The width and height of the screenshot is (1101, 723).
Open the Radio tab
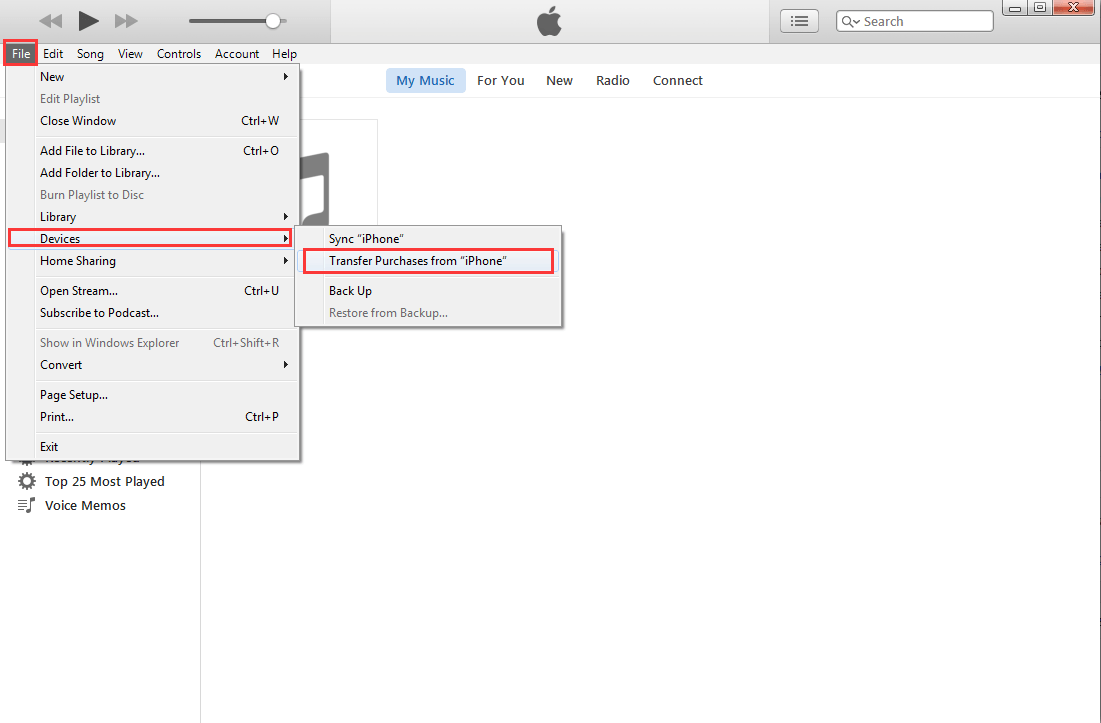tap(612, 81)
